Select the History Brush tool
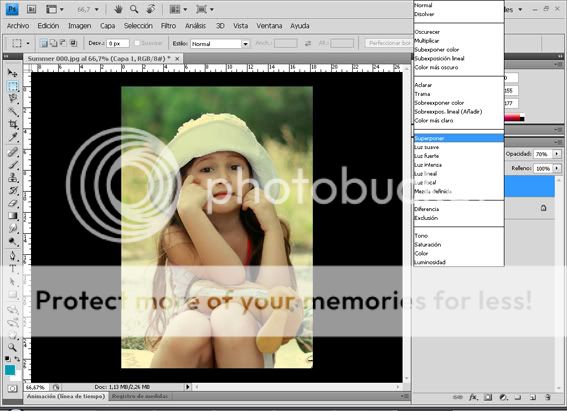The image size is (567, 411). [x=13, y=190]
